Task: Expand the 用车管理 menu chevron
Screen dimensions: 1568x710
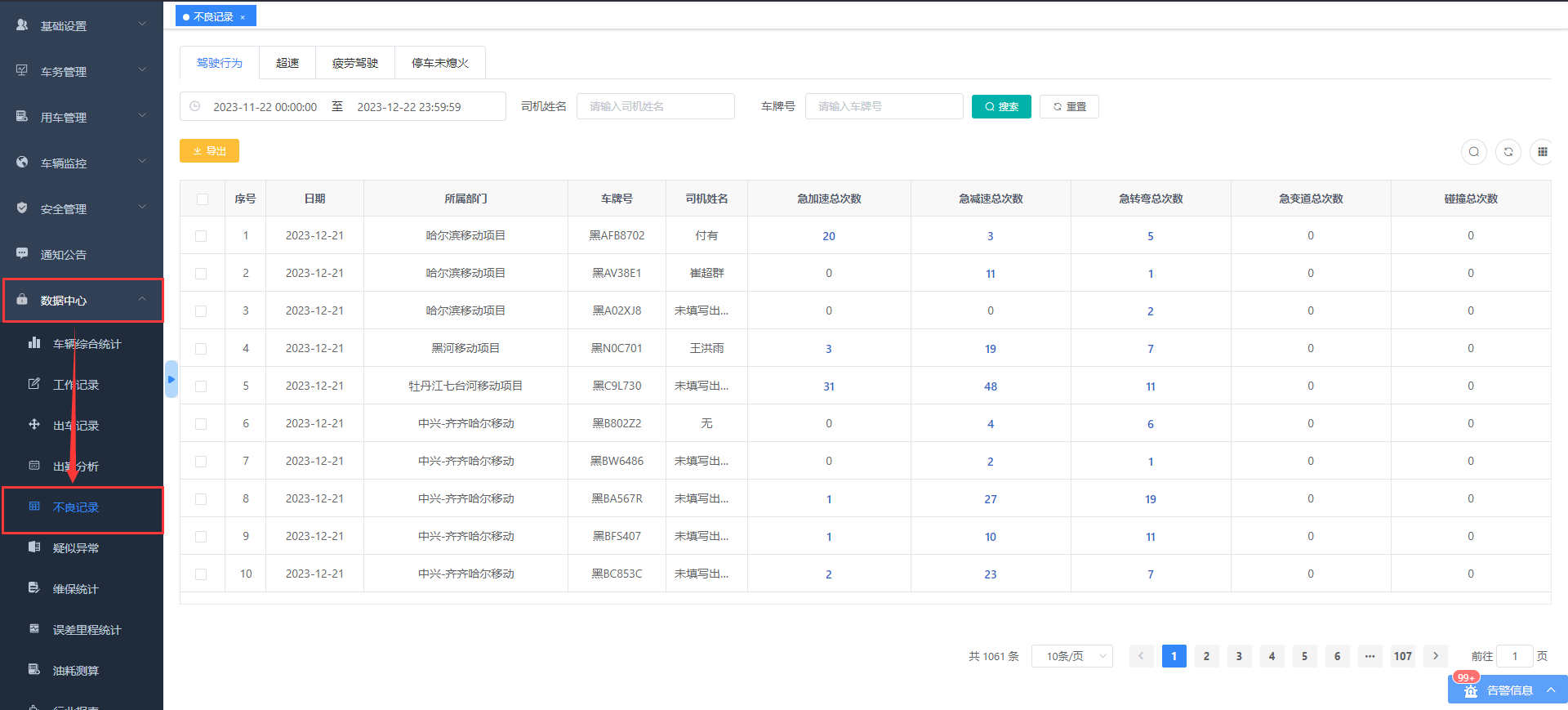Action: (x=142, y=115)
